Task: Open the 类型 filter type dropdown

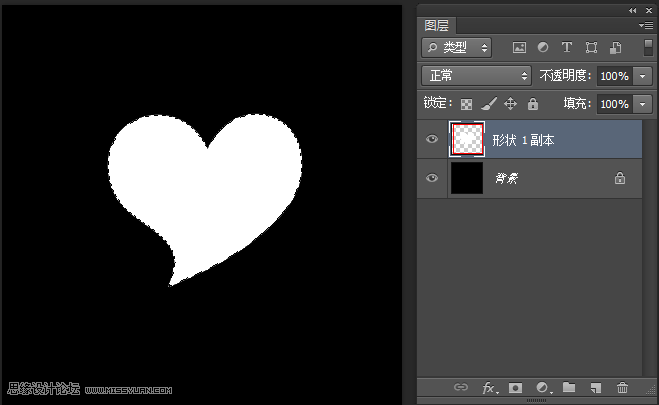Action: (456, 47)
